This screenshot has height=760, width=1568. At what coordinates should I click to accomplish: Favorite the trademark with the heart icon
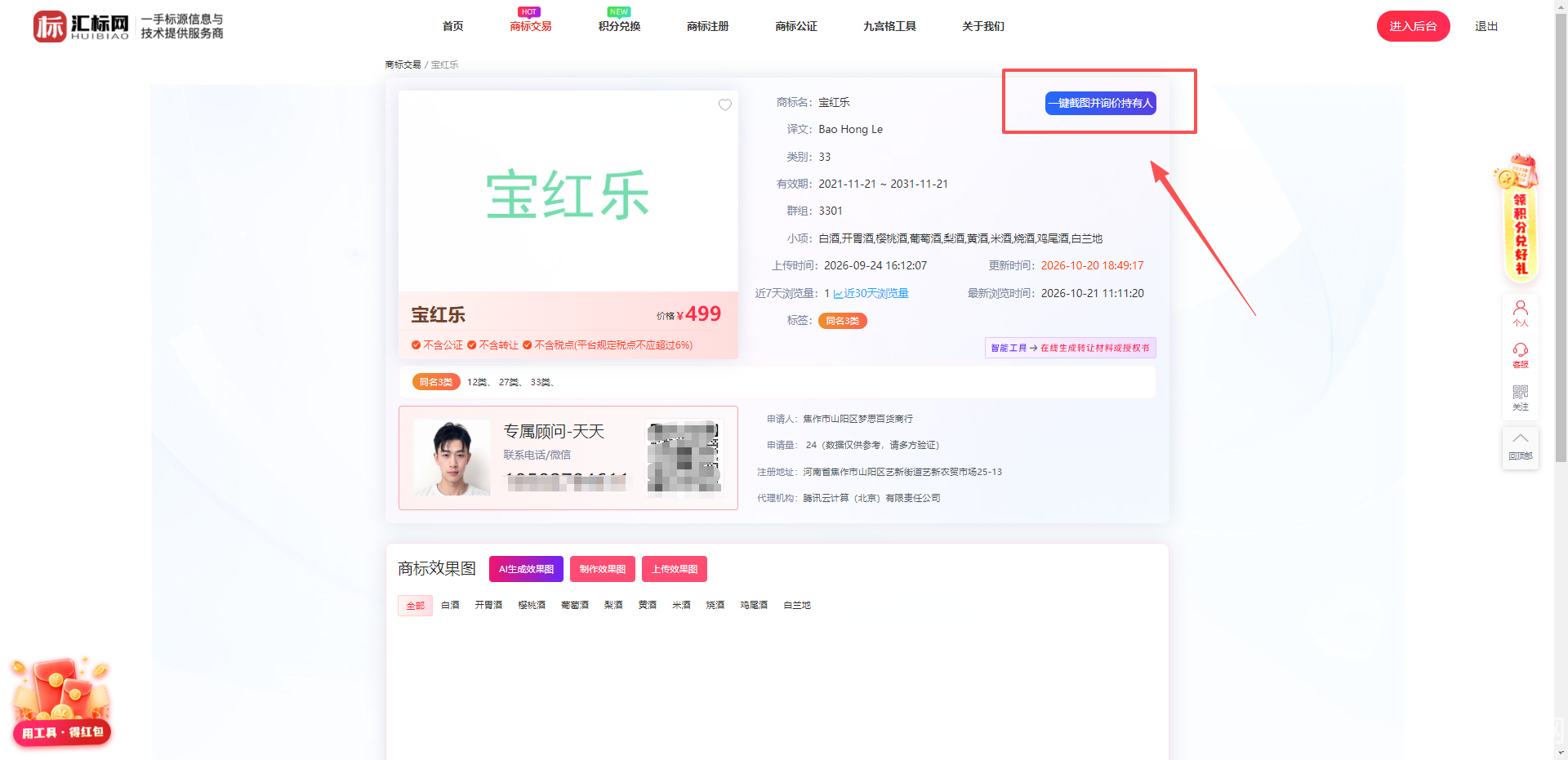[x=724, y=104]
